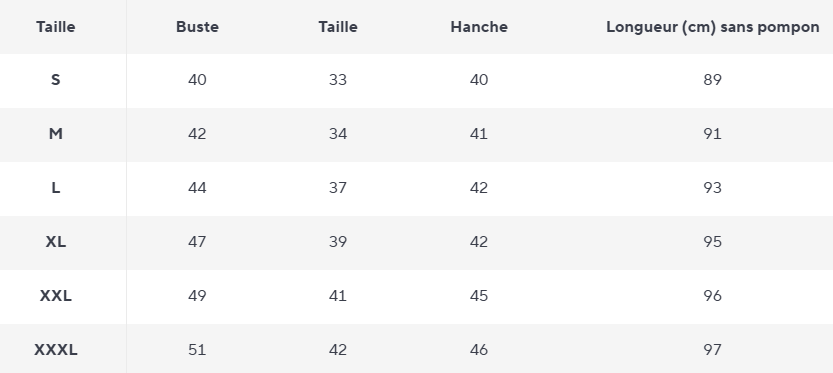Select the Longueur (cm) sans pompon header
Image resolution: width=833 pixels, height=373 pixels.
tap(712, 27)
